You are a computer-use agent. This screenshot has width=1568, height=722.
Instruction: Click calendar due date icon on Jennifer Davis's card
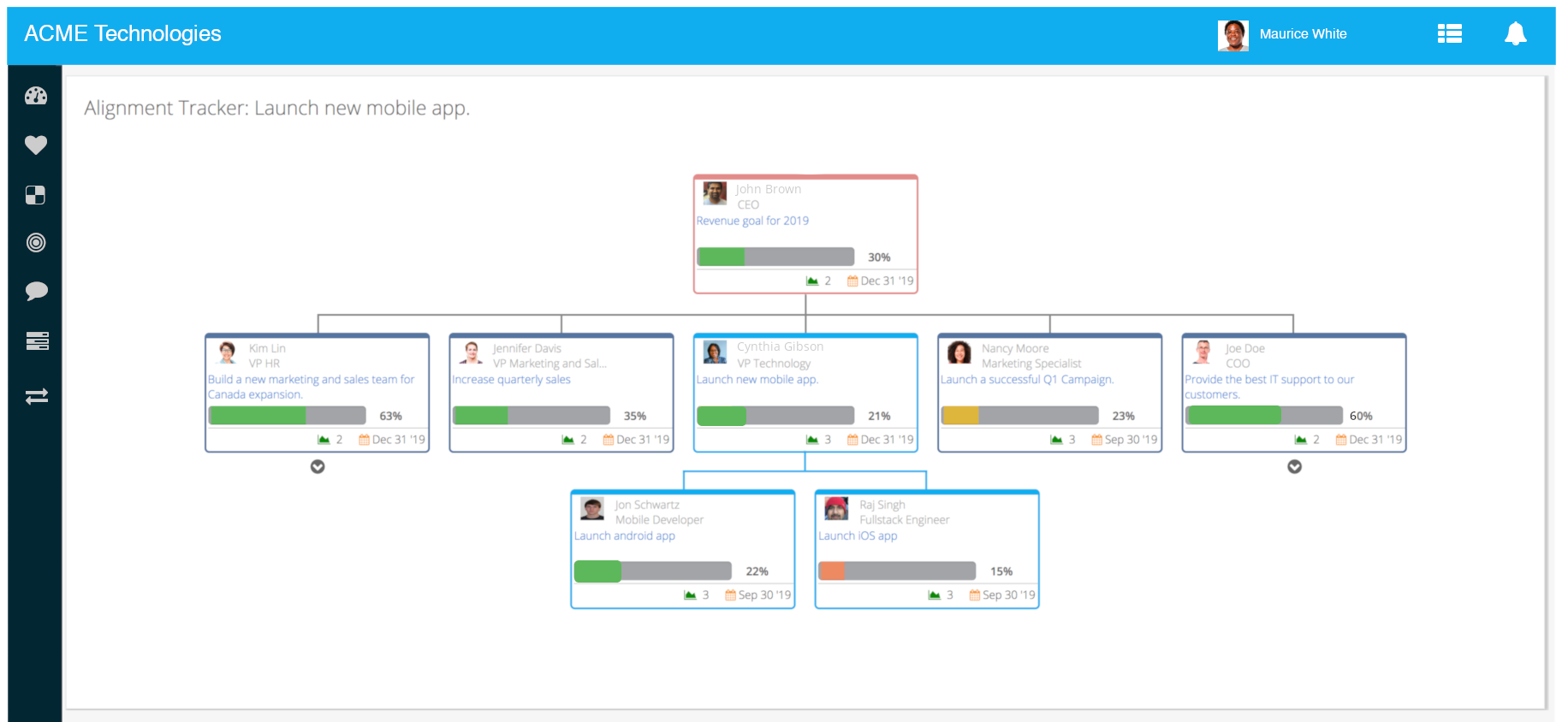pyautogui.click(x=609, y=440)
